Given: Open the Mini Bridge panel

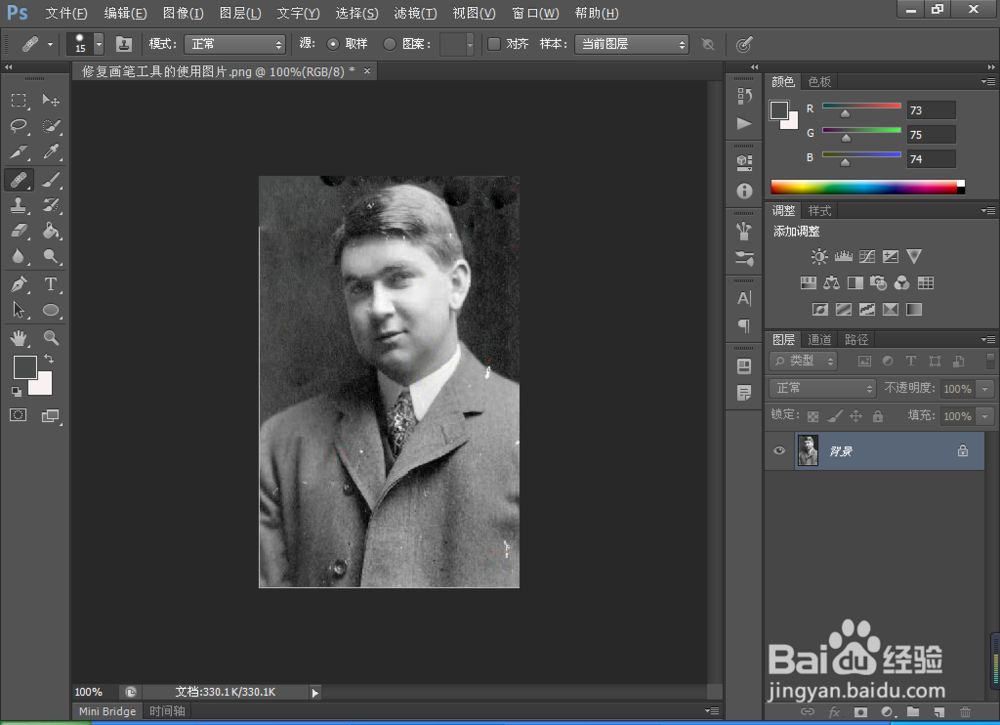Looking at the screenshot, I should point(107,711).
